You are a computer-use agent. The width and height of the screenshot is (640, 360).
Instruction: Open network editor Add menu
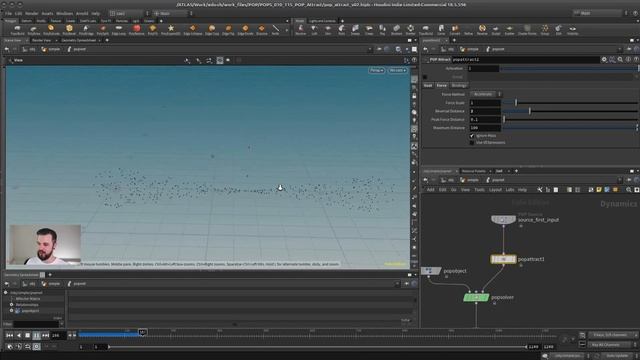click(x=431, y=190)
